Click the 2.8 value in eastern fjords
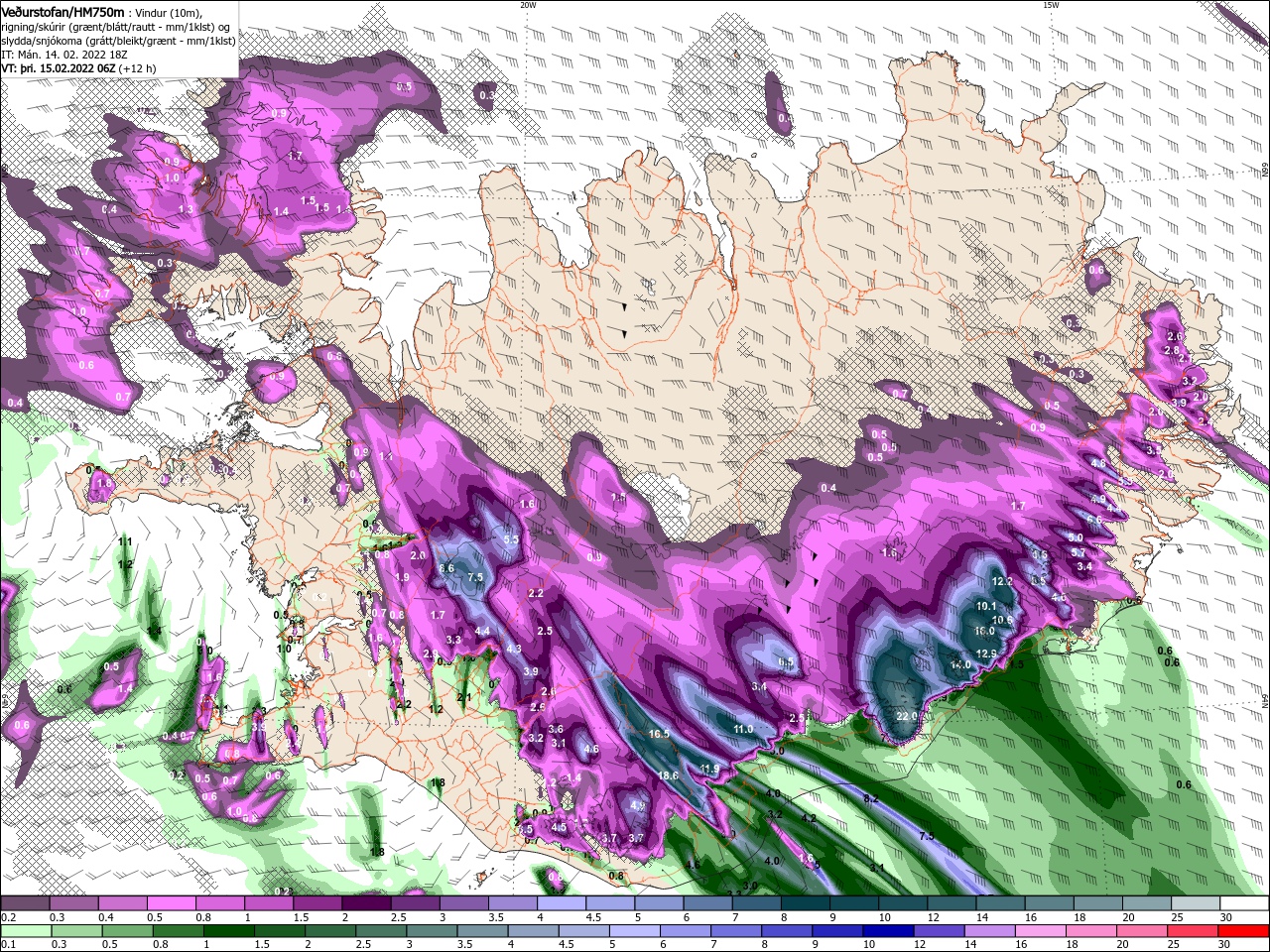 (1171, 351)
